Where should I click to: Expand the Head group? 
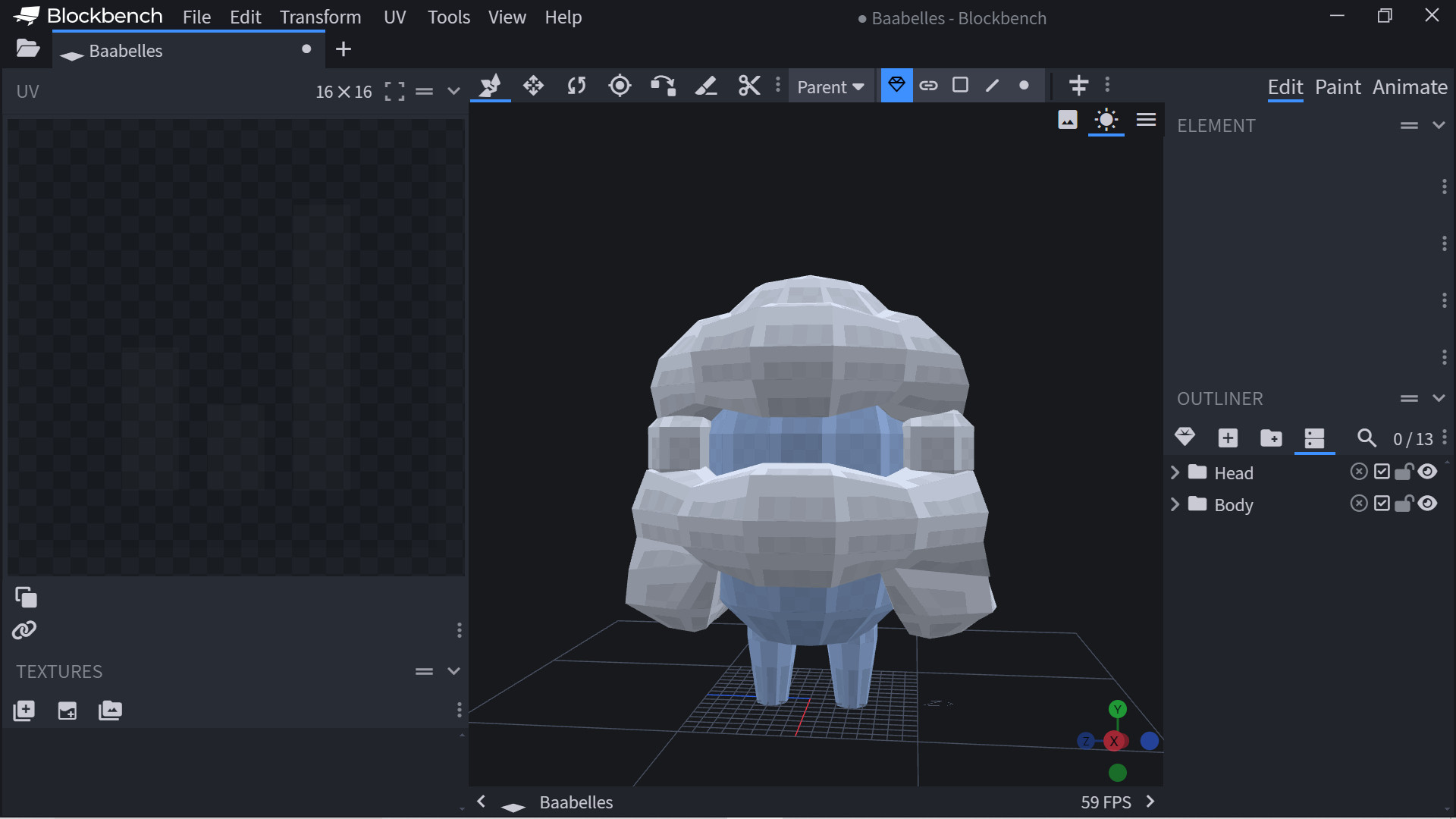[1175, 472]
